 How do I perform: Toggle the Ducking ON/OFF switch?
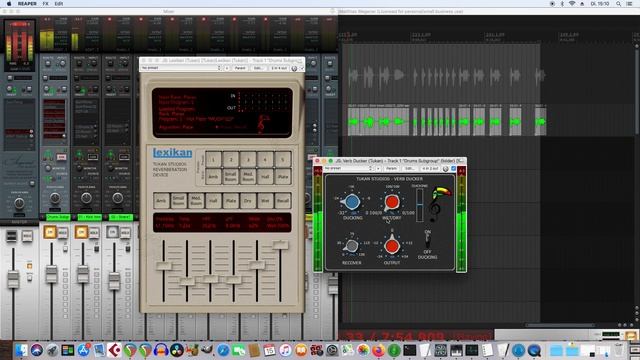(427, 241)
